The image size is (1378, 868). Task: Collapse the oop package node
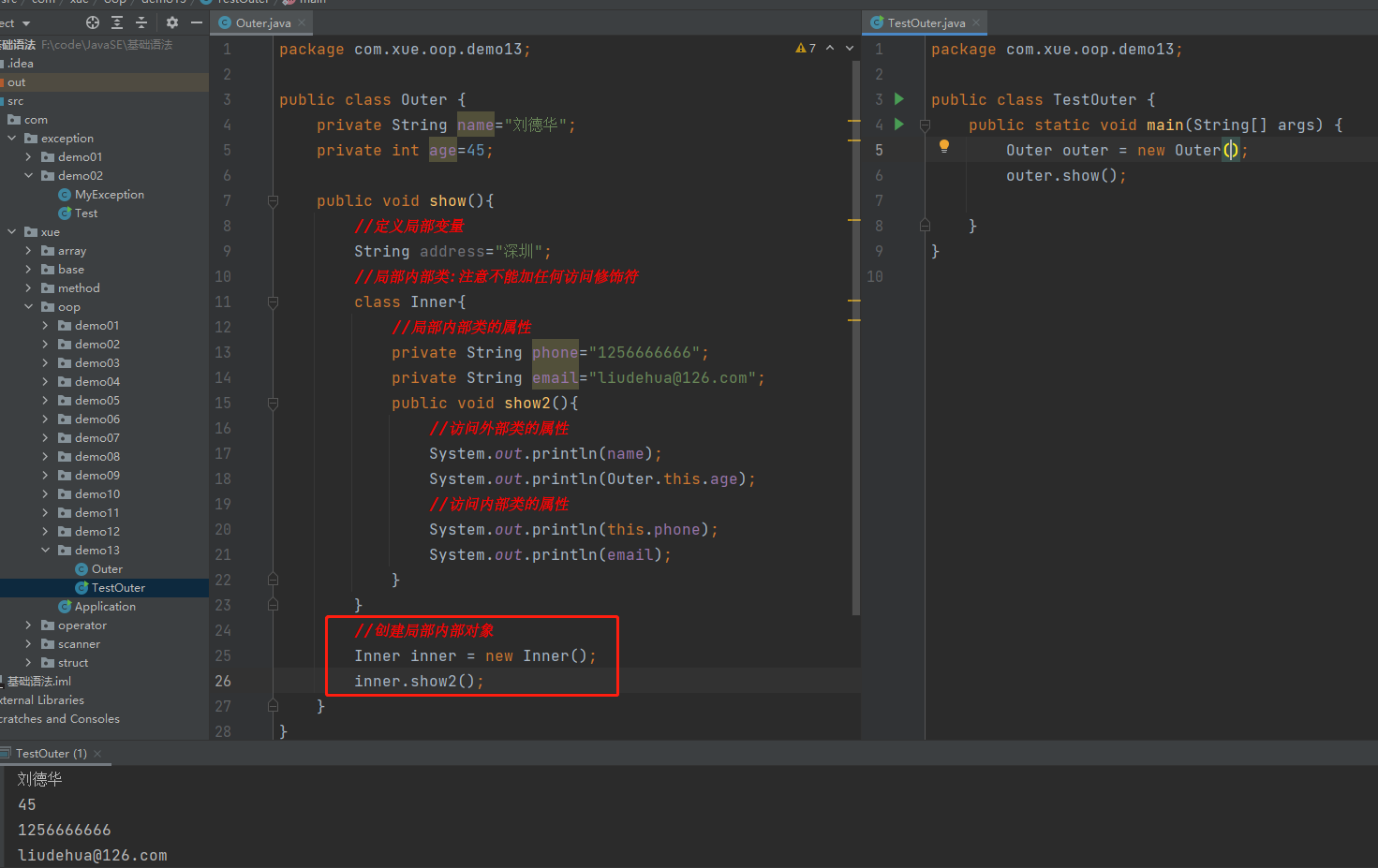point(28,307)
